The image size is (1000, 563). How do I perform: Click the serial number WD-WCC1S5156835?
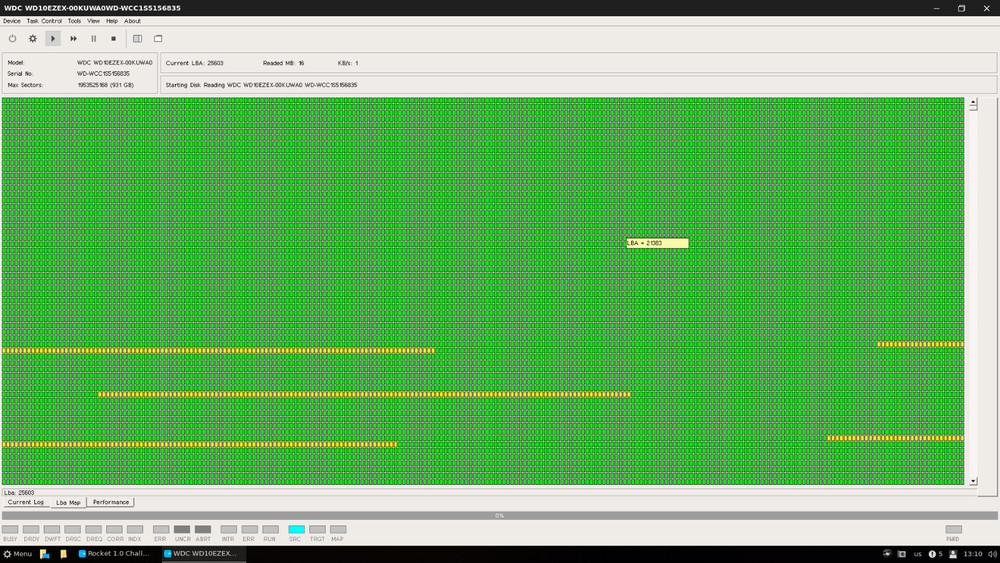coord(103,74)
